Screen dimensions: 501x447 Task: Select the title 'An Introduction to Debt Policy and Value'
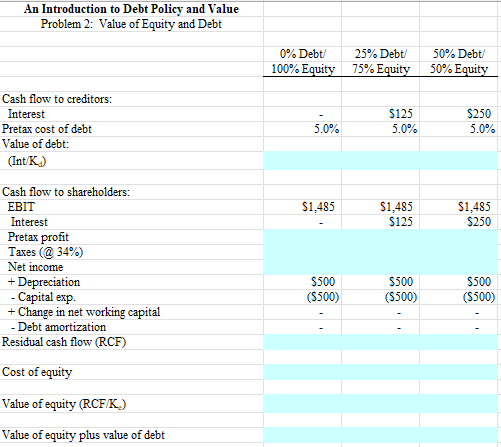131,9
